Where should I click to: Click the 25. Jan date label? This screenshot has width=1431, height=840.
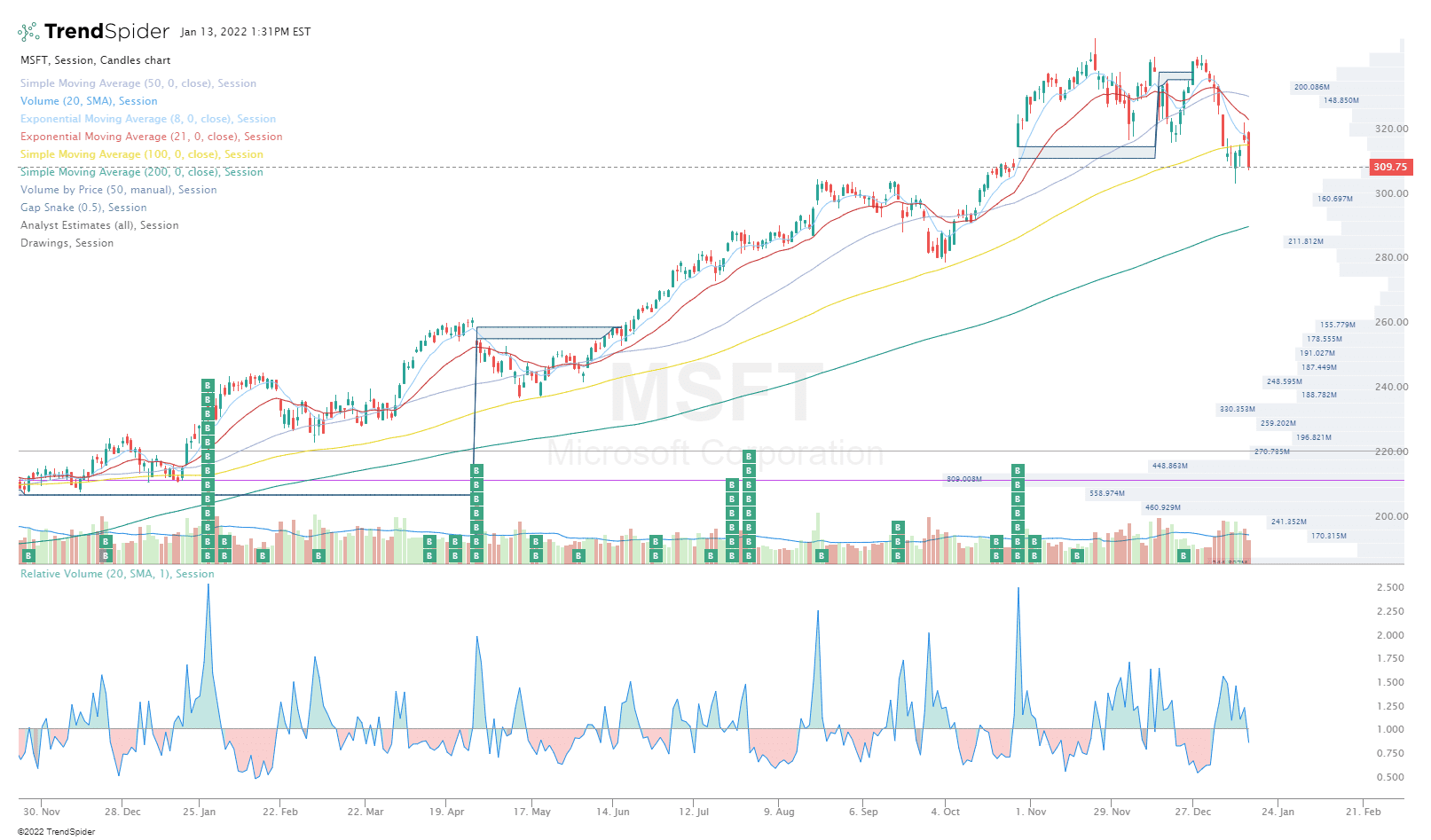[200, 812]
